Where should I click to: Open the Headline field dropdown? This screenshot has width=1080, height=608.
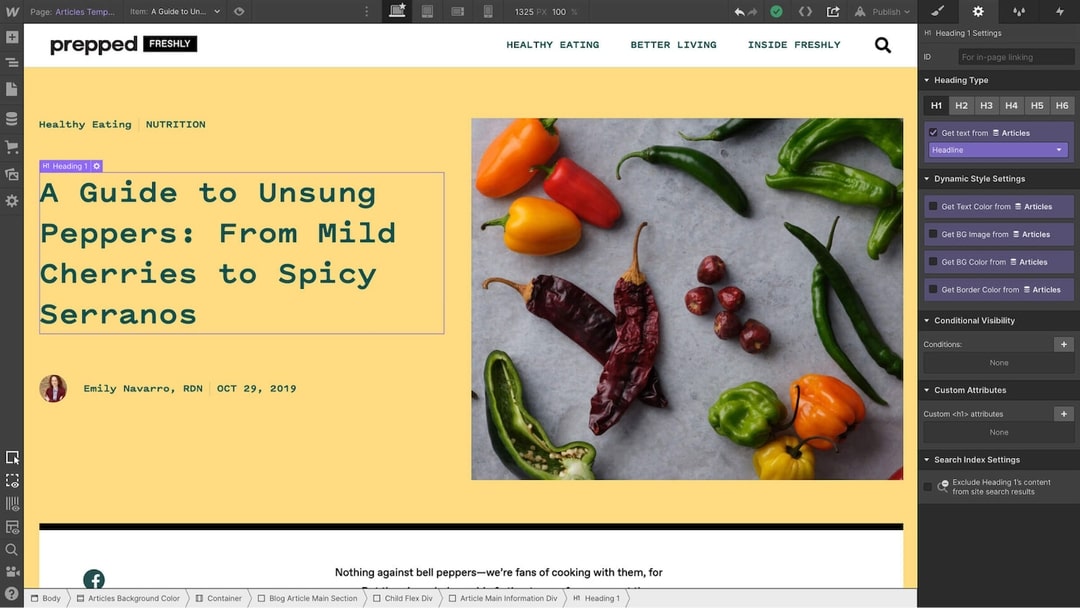click(x=998, y=150)
